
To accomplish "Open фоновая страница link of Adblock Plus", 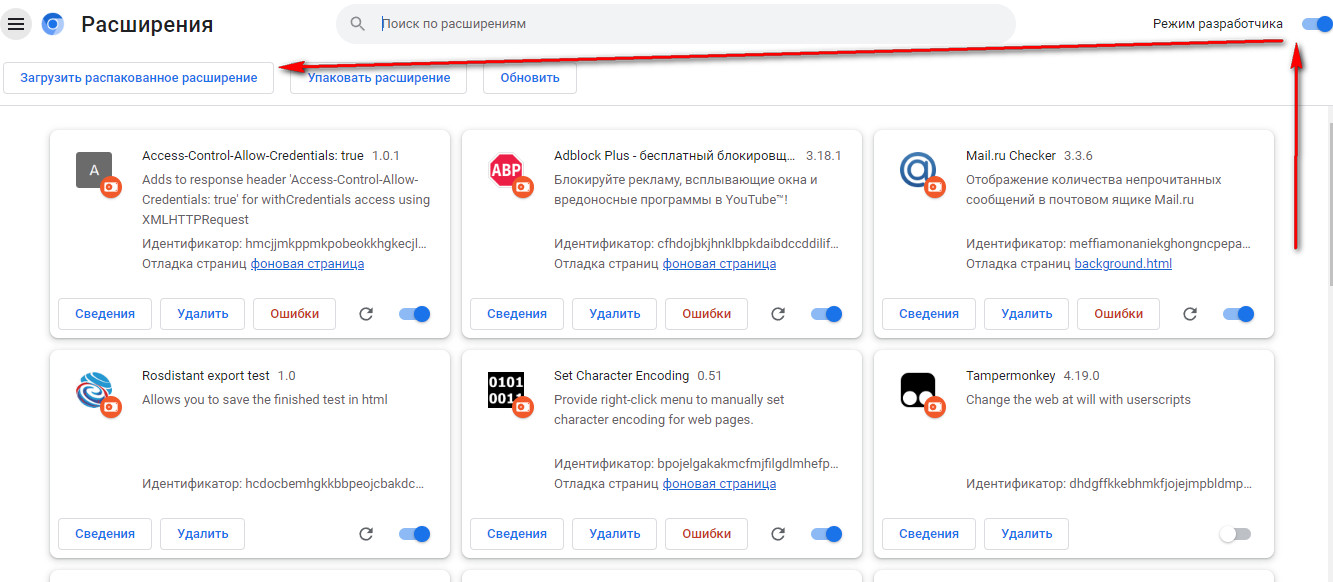I will 719,264.
